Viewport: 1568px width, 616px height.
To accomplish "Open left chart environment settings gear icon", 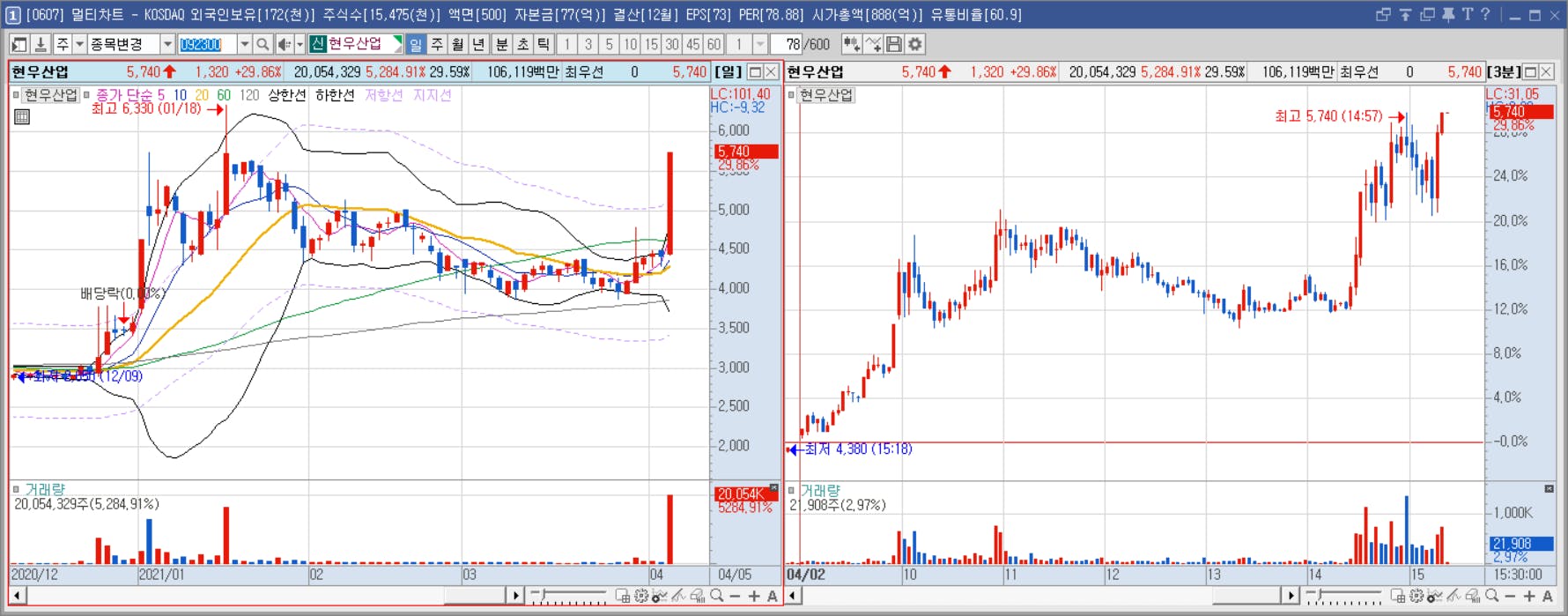I will [641, 597].
